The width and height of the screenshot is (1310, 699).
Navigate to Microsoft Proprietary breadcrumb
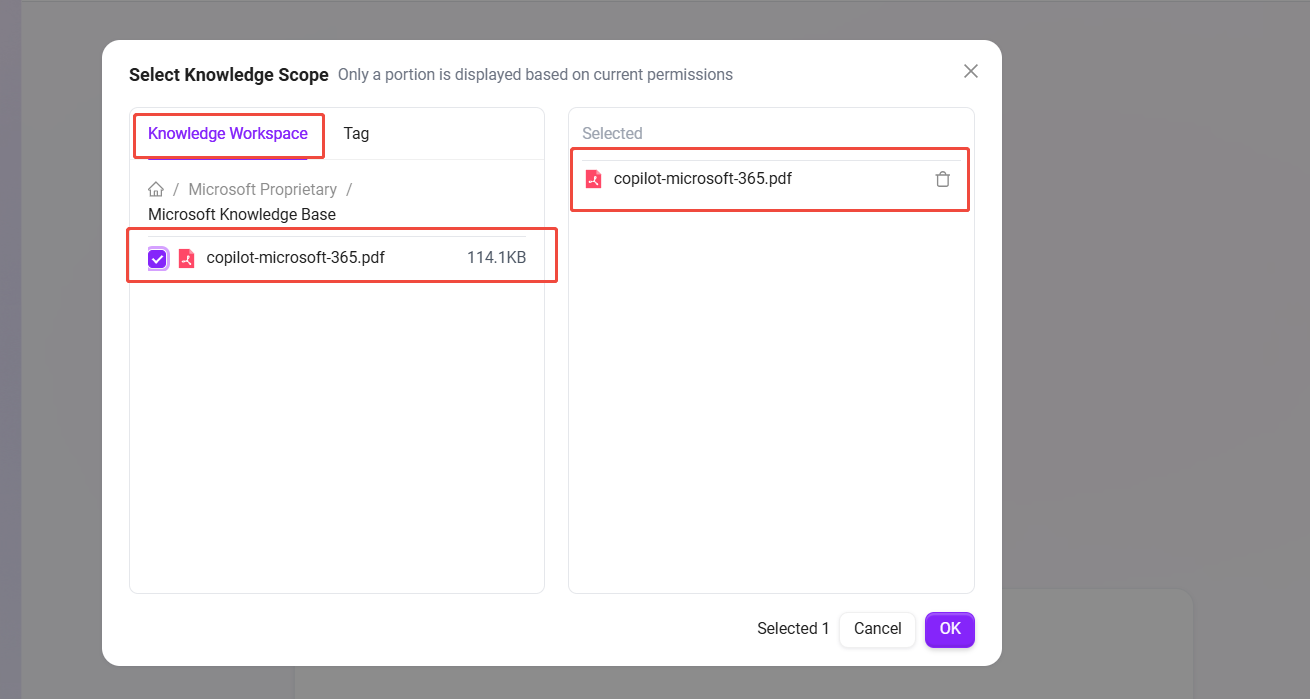[262, 189]
